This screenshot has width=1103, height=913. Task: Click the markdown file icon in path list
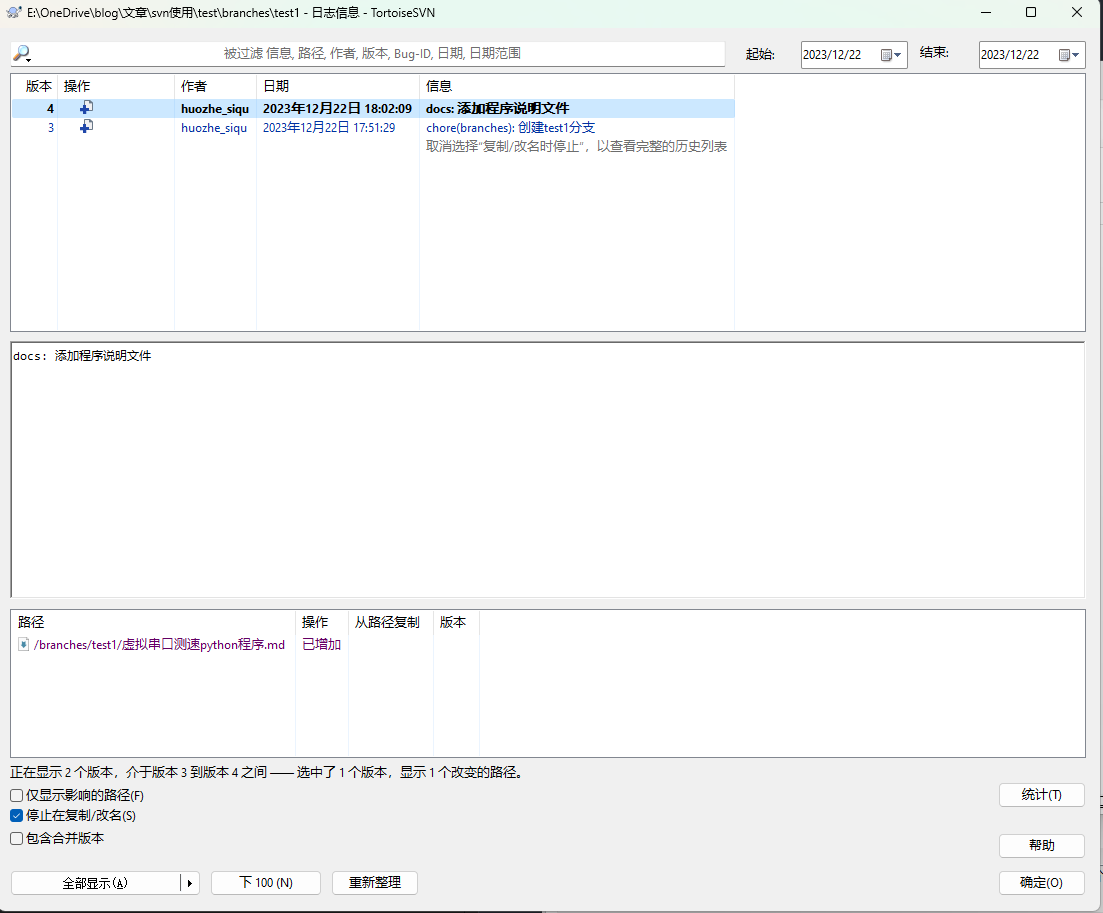coord(24,645)
